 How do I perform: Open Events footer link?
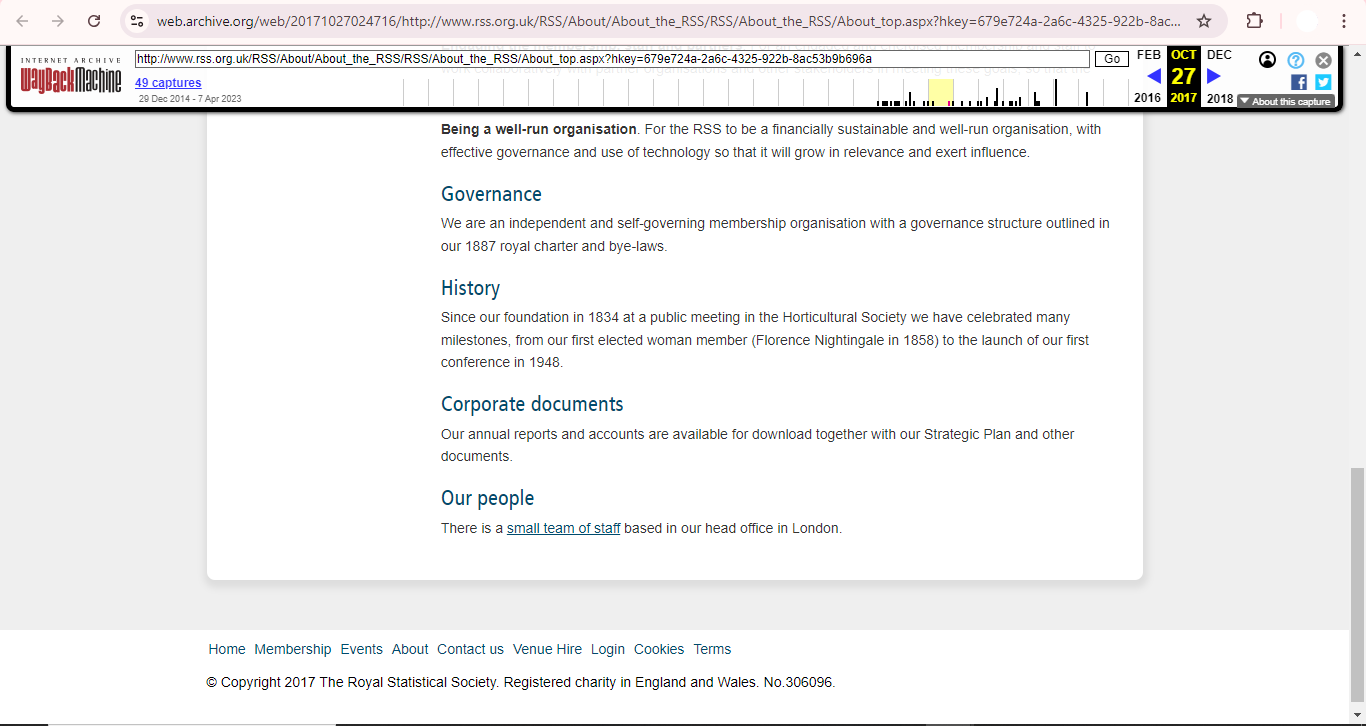(362, 649)
